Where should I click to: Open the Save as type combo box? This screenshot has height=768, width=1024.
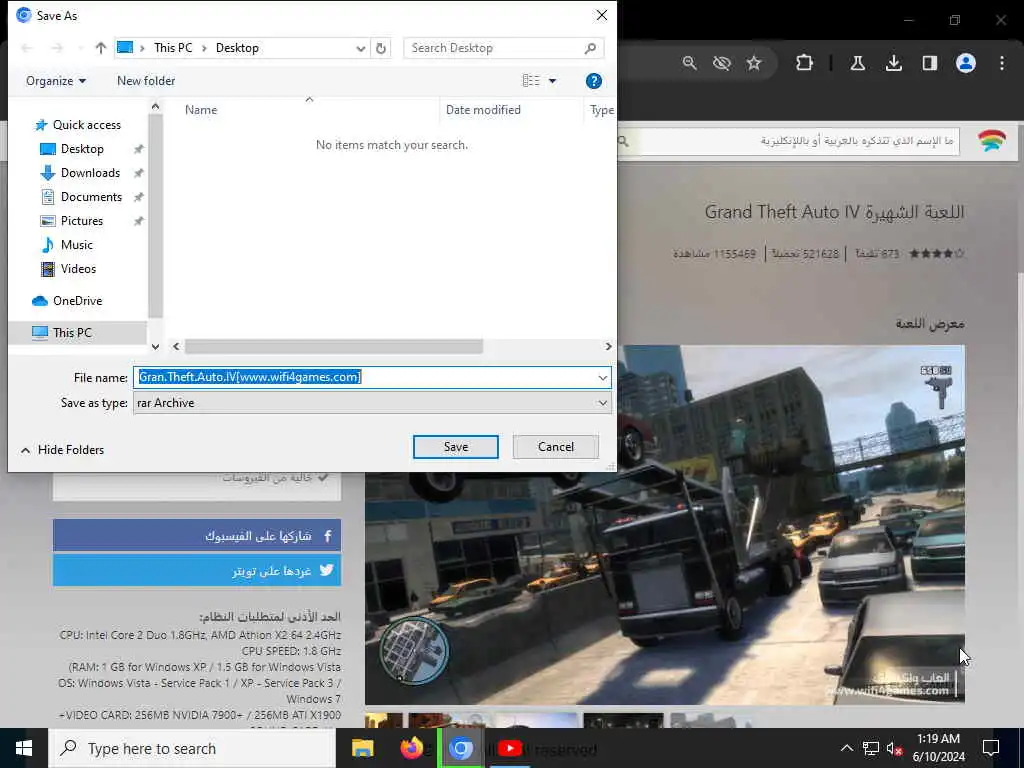(x=372, y=403)
